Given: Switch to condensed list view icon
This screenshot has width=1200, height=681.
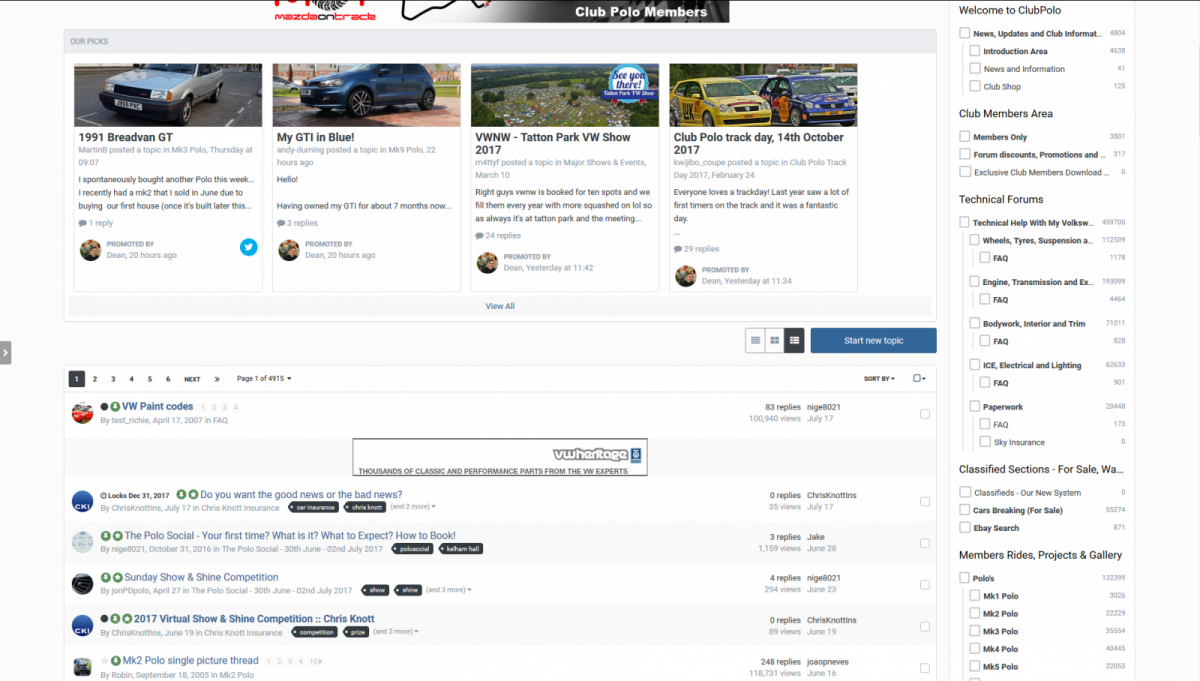Looking at the screenshot, I should [755, 341].
